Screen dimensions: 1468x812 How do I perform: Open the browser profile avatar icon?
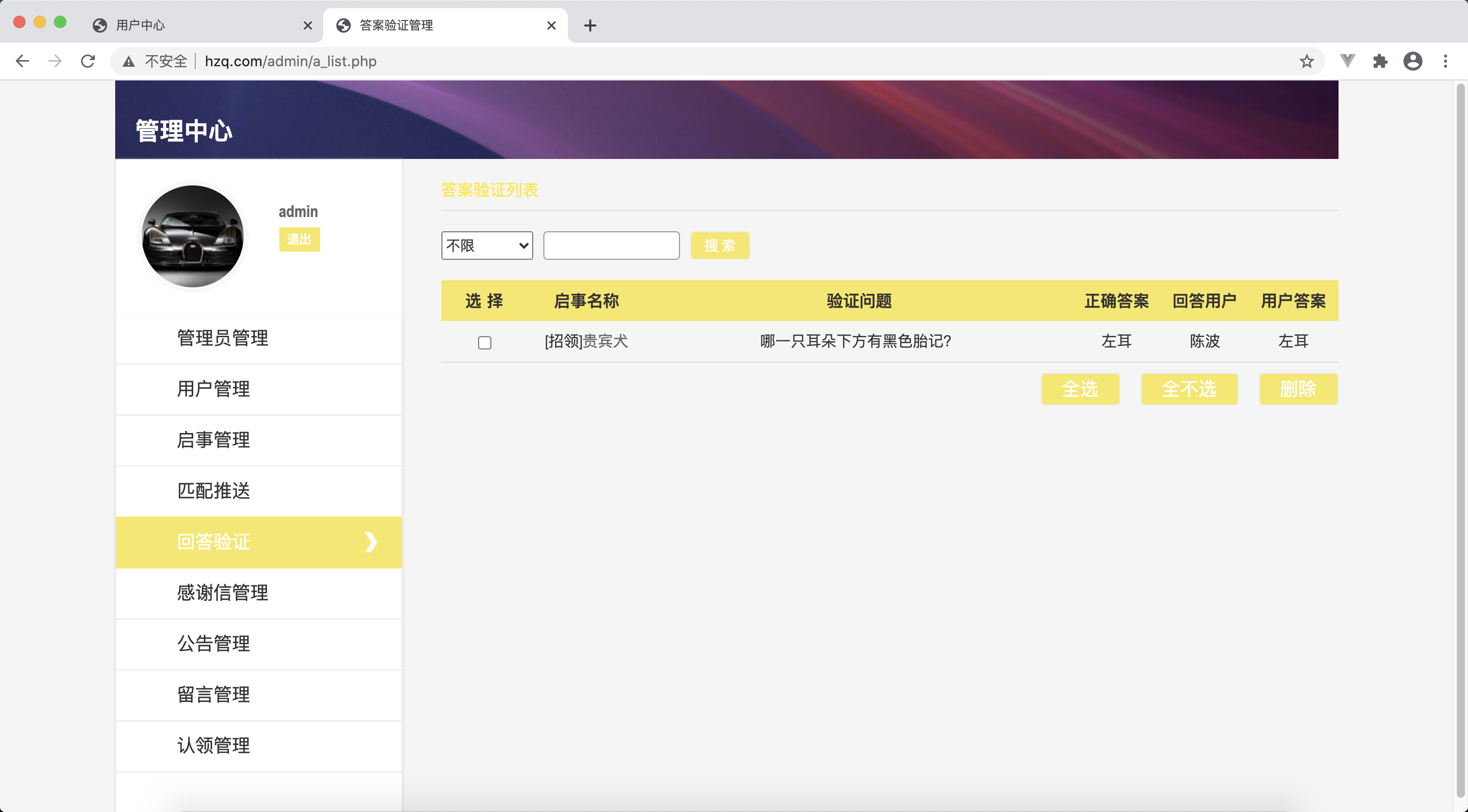pos(1412,61)
